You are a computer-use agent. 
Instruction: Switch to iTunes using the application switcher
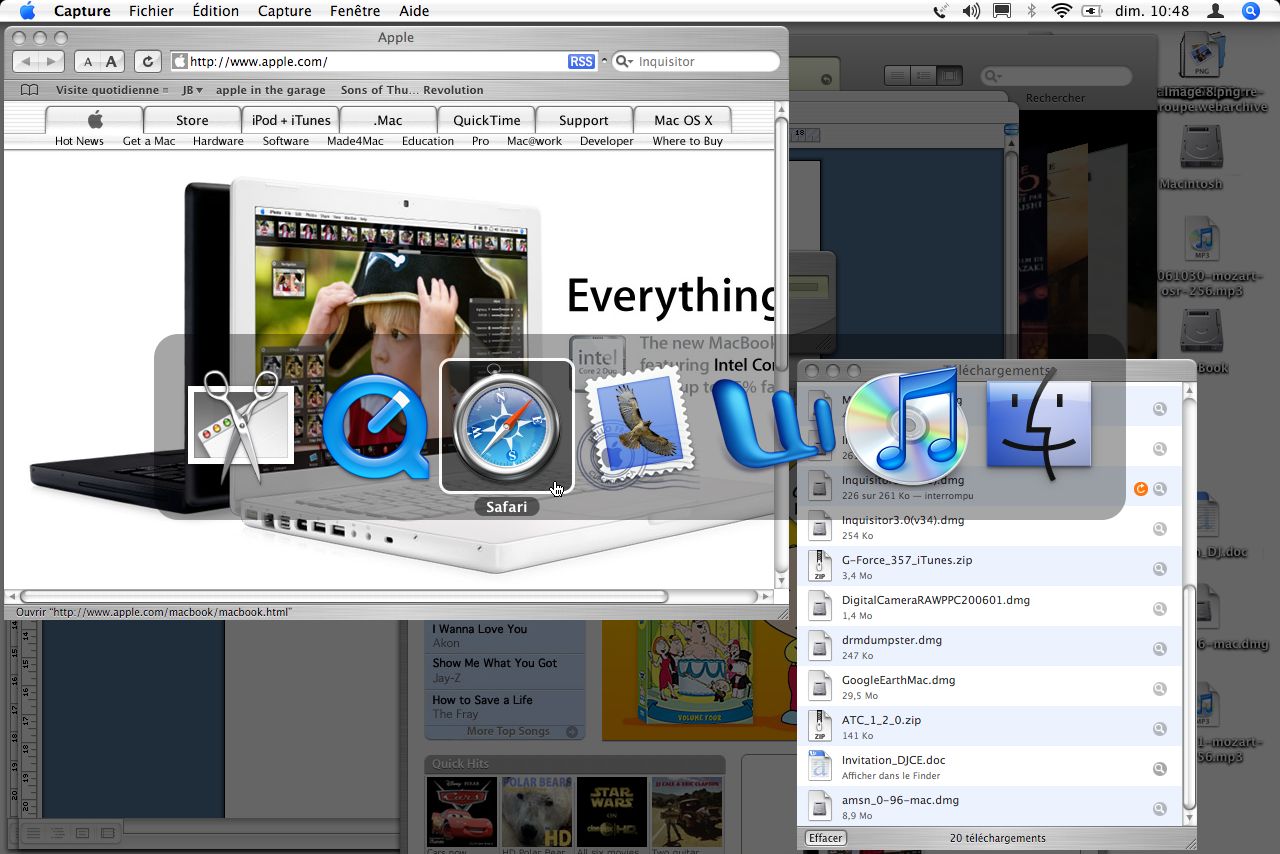(x=906, y=426)
